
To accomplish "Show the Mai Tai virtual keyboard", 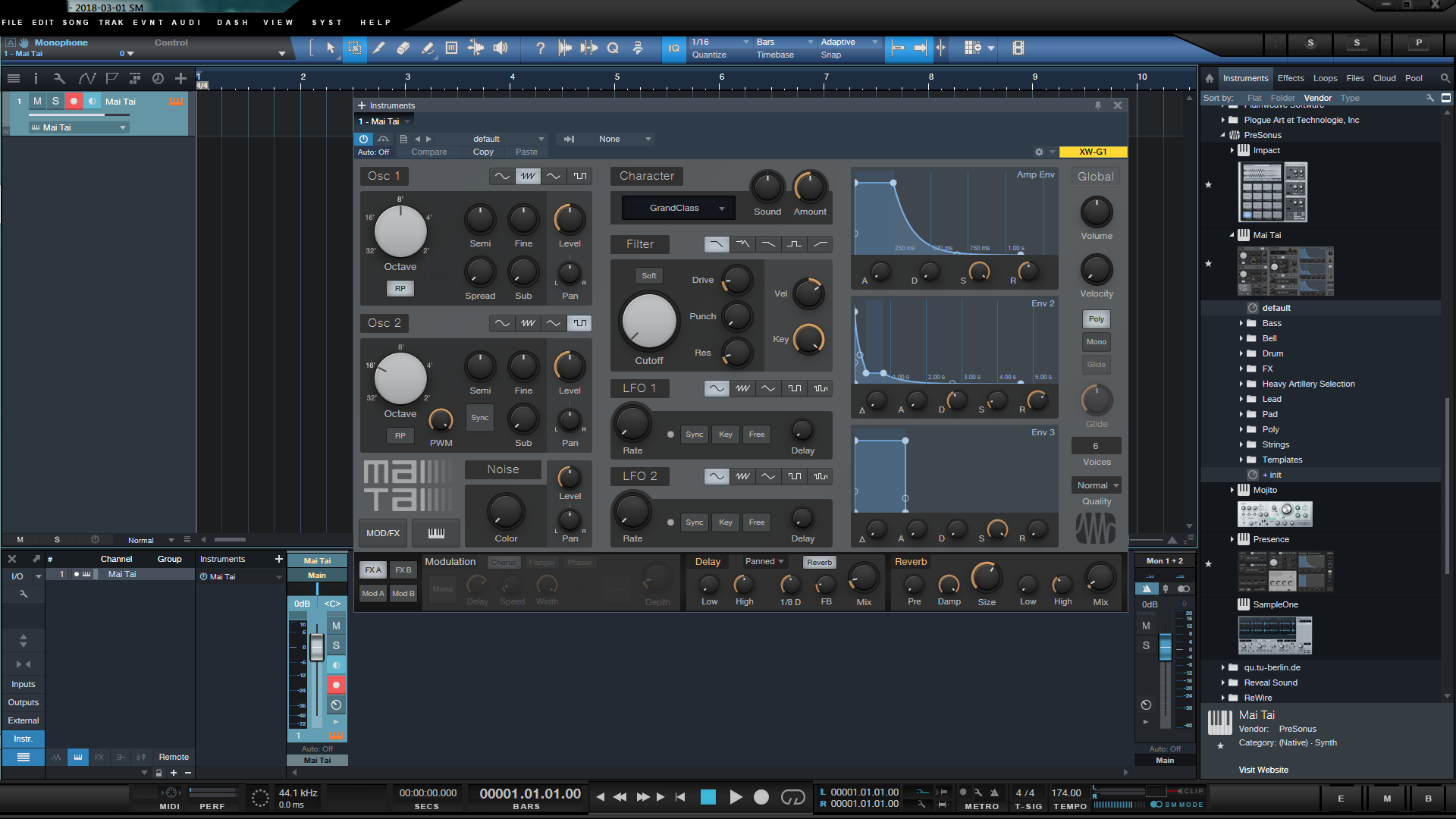I will [x=436, y=533].
